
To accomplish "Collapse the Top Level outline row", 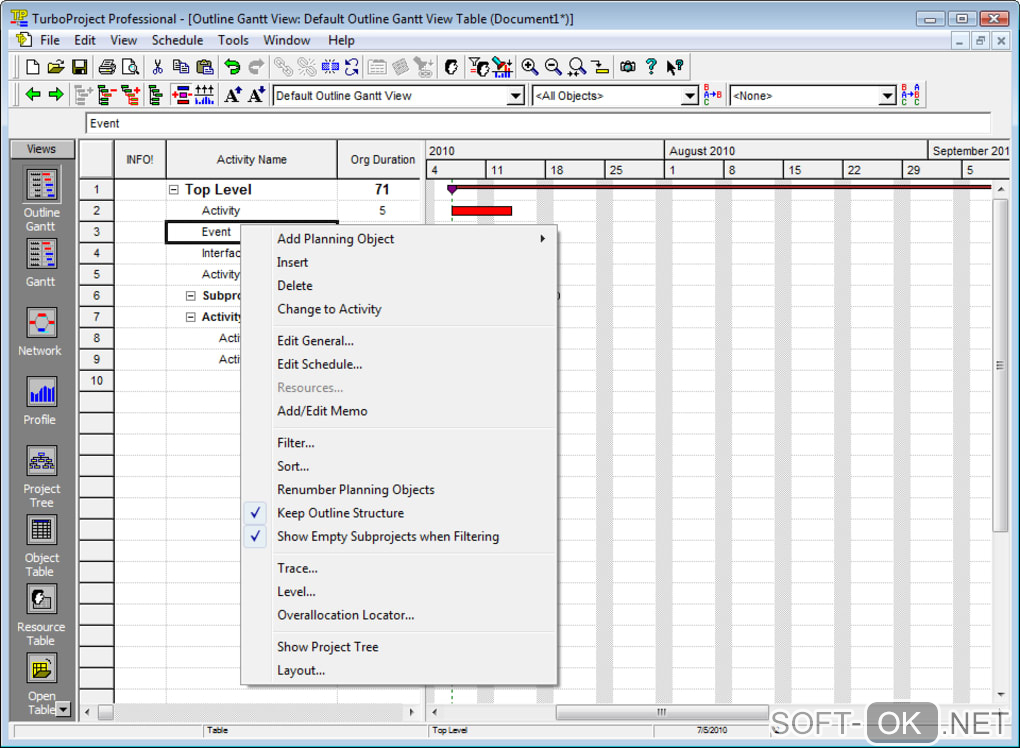I will tap(174, 190).
